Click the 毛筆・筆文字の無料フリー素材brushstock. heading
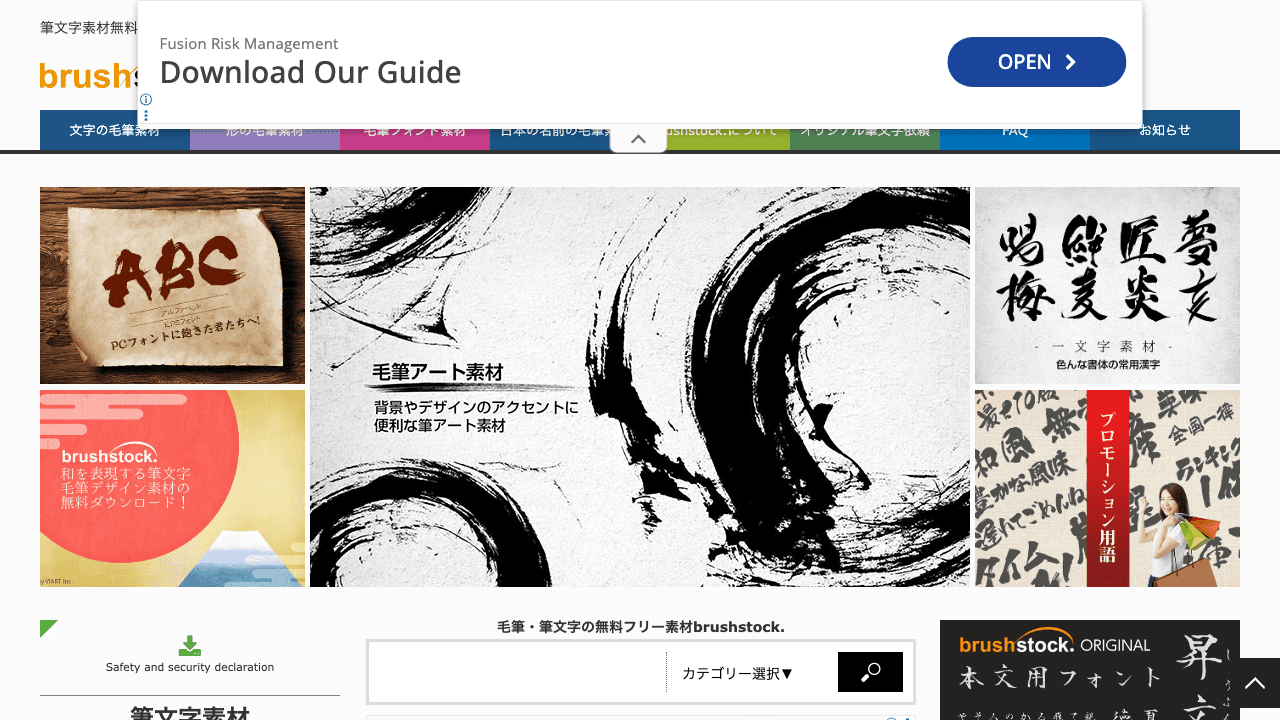The height and width of the screenshot is (720, 1280). point(641,627)
